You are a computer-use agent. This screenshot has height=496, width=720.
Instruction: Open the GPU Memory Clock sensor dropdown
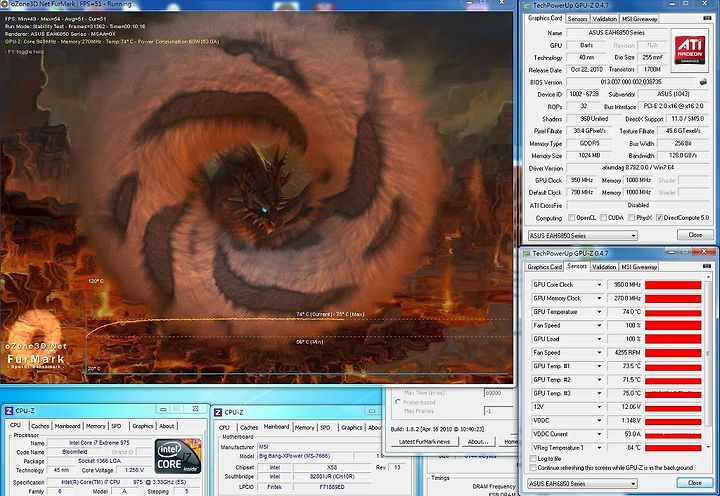pyautogui.click(x=599, y=299)
